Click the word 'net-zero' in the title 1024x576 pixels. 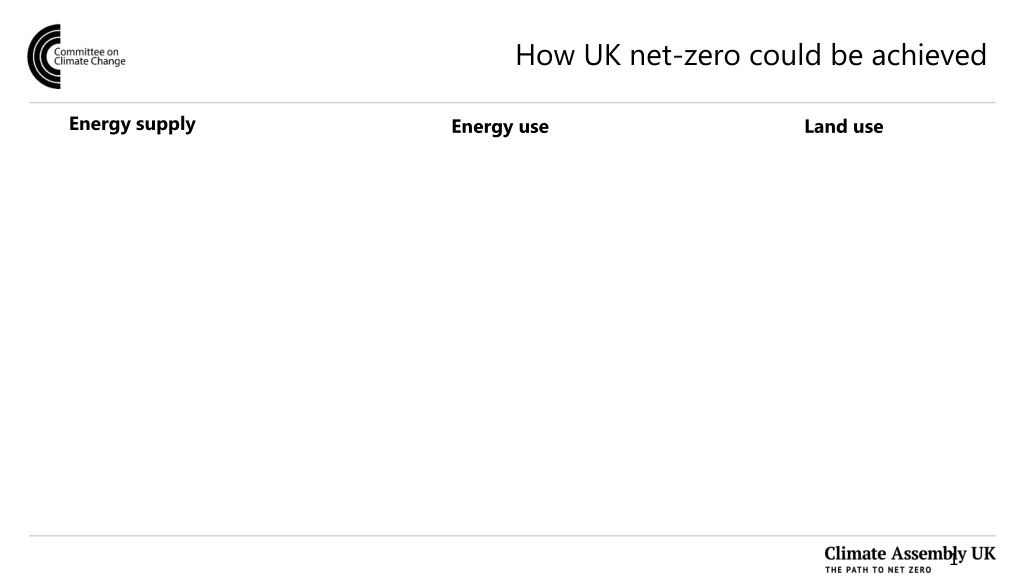[685, 56]
